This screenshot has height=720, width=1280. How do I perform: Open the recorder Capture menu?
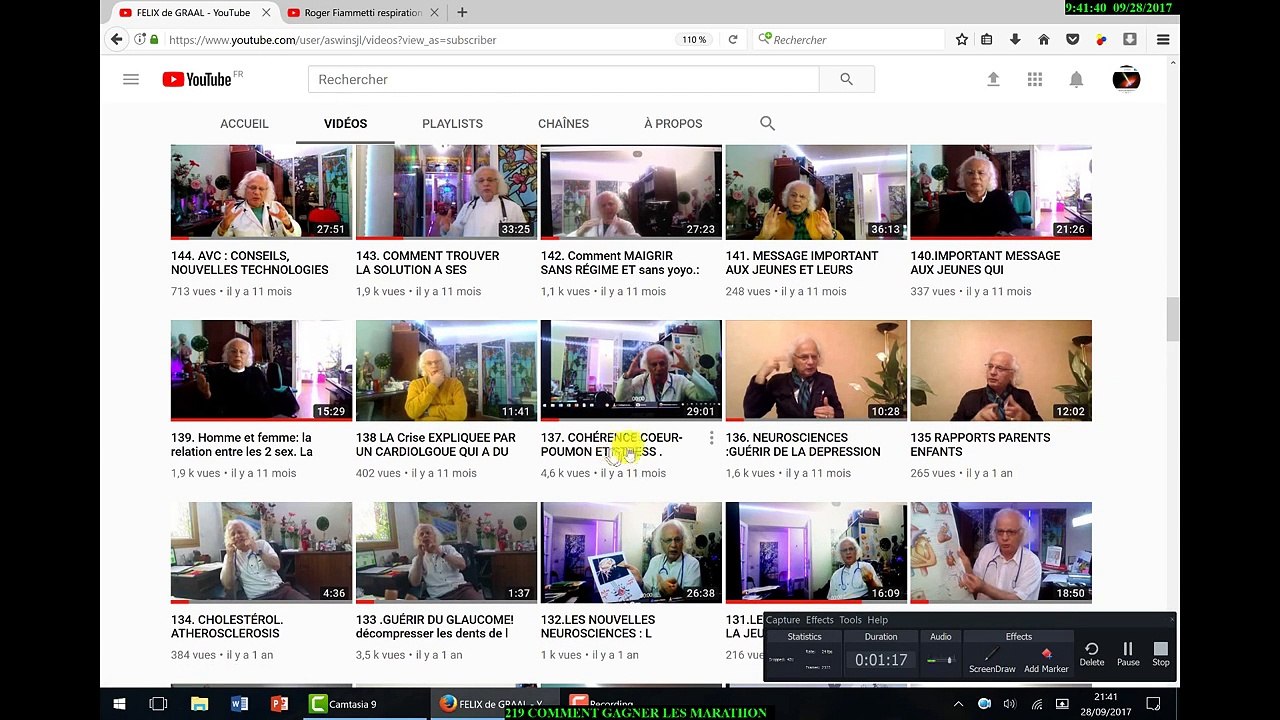click(783, 620)
